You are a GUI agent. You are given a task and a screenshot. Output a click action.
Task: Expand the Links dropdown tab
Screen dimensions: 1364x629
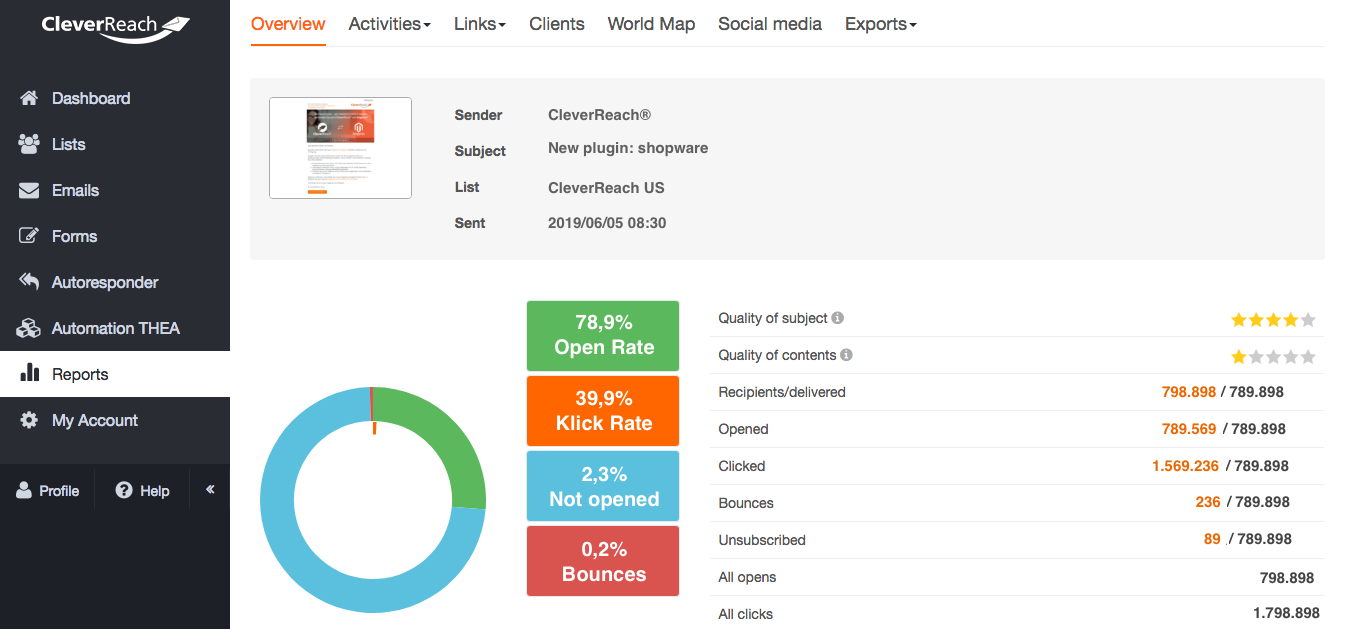pos(480,24)
